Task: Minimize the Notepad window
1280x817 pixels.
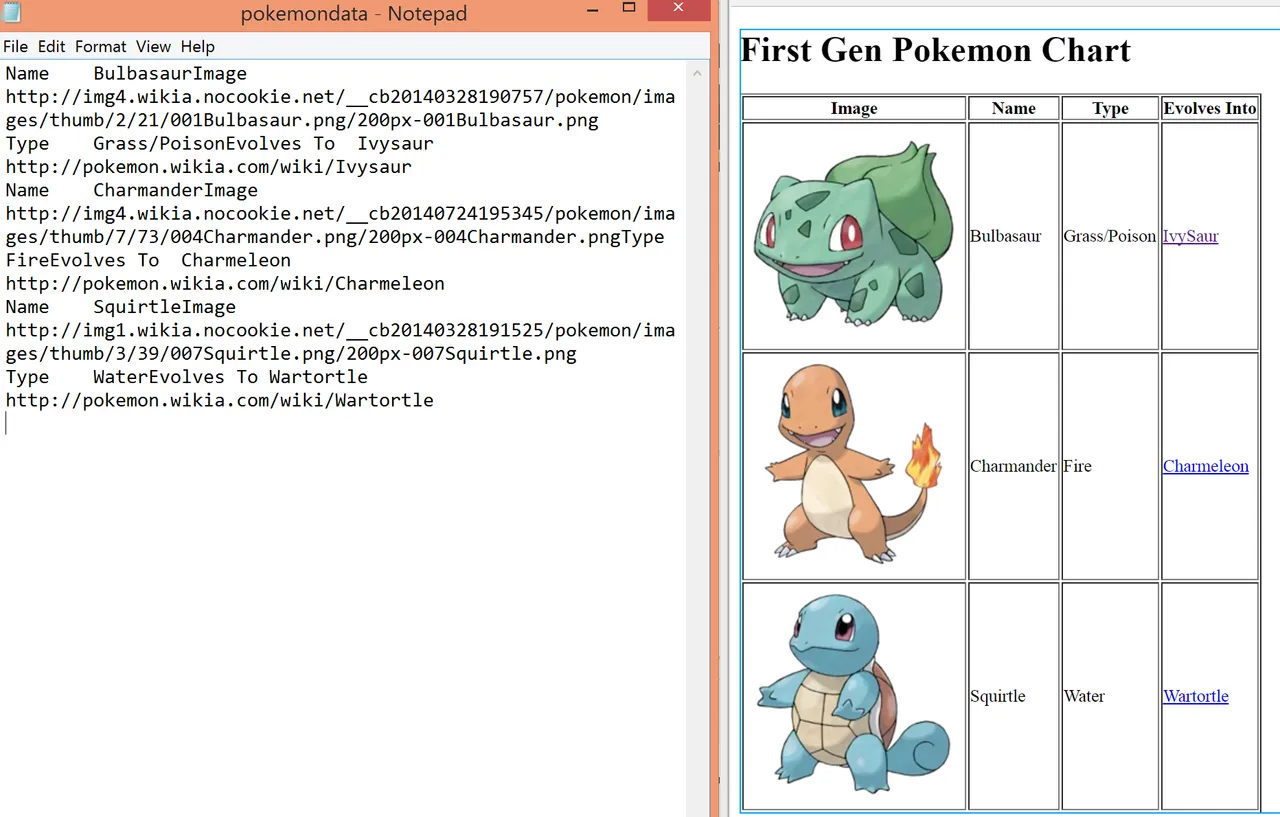Action: tap(593, 10)
